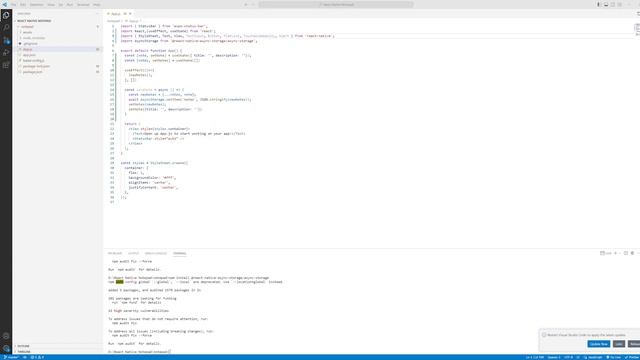
Task: Click Go Live in status bar
Action: 613,357
